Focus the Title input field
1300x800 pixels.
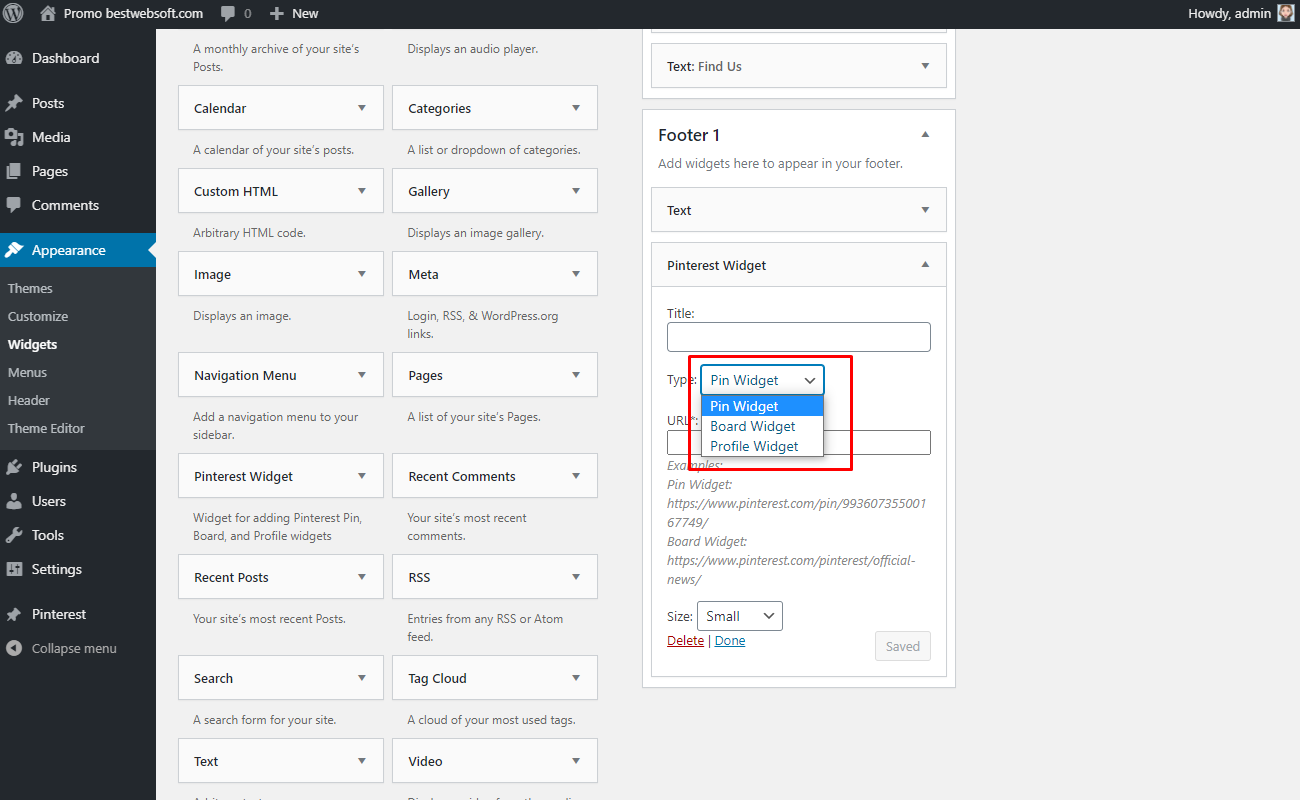pyautogui.click(x=799, y=337)
